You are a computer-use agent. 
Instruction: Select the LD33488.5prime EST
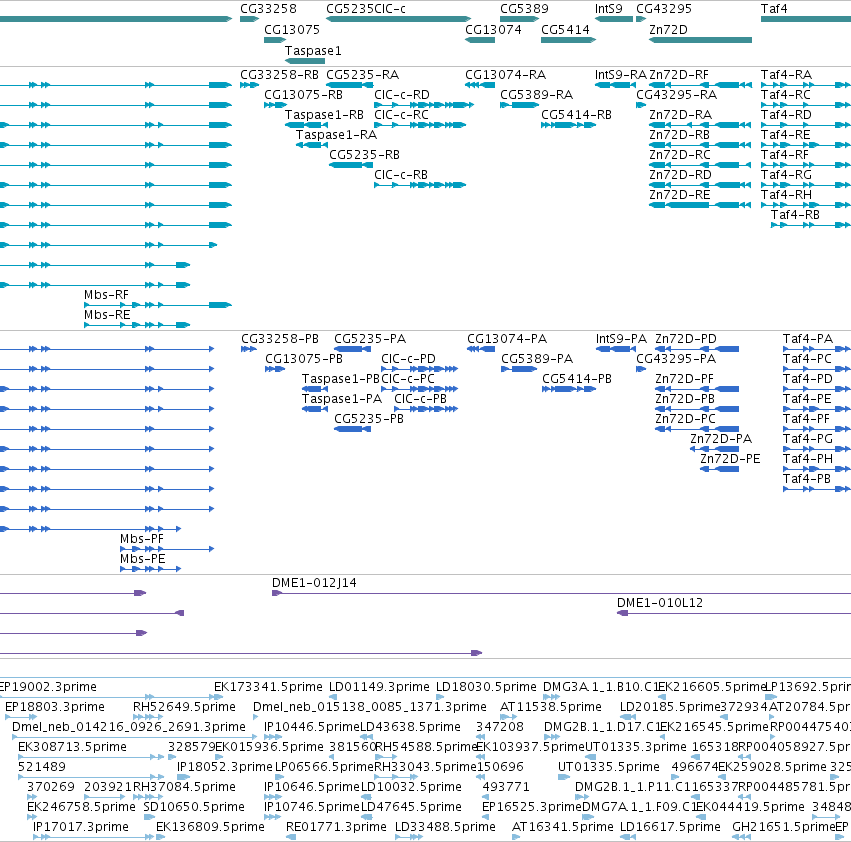pyautogui.click(x=407, y=837)
